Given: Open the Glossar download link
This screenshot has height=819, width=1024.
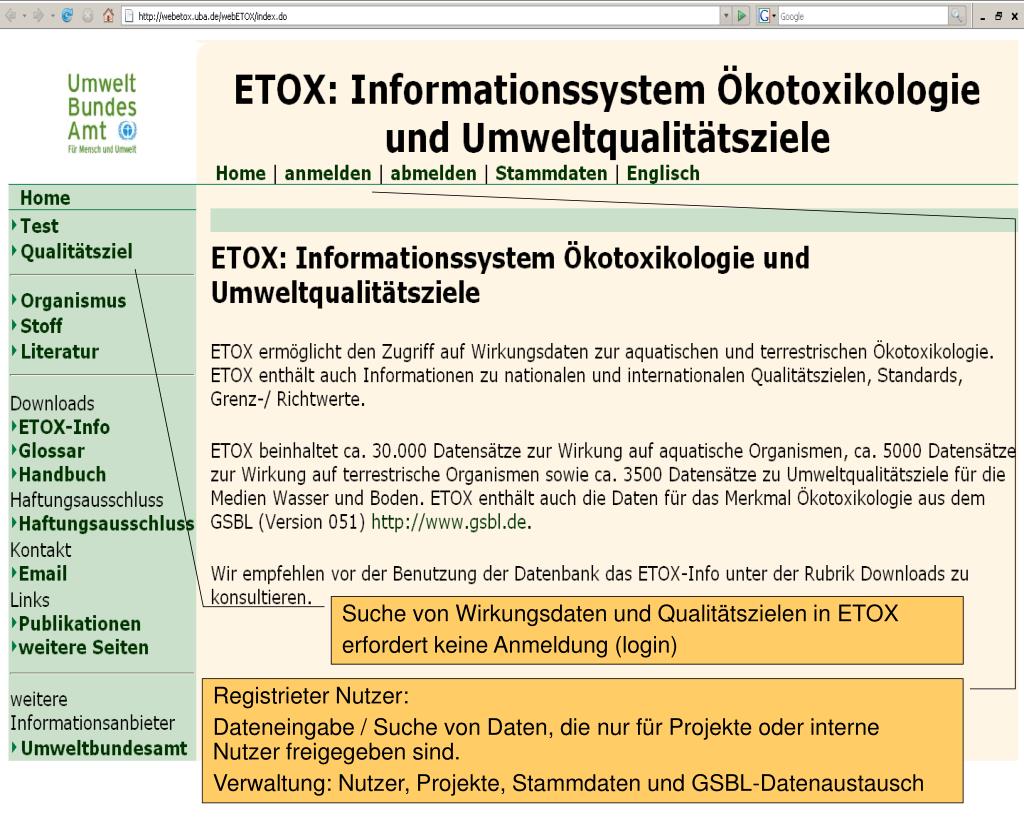Looking at the screenshot, I should [x=52, y=451].
